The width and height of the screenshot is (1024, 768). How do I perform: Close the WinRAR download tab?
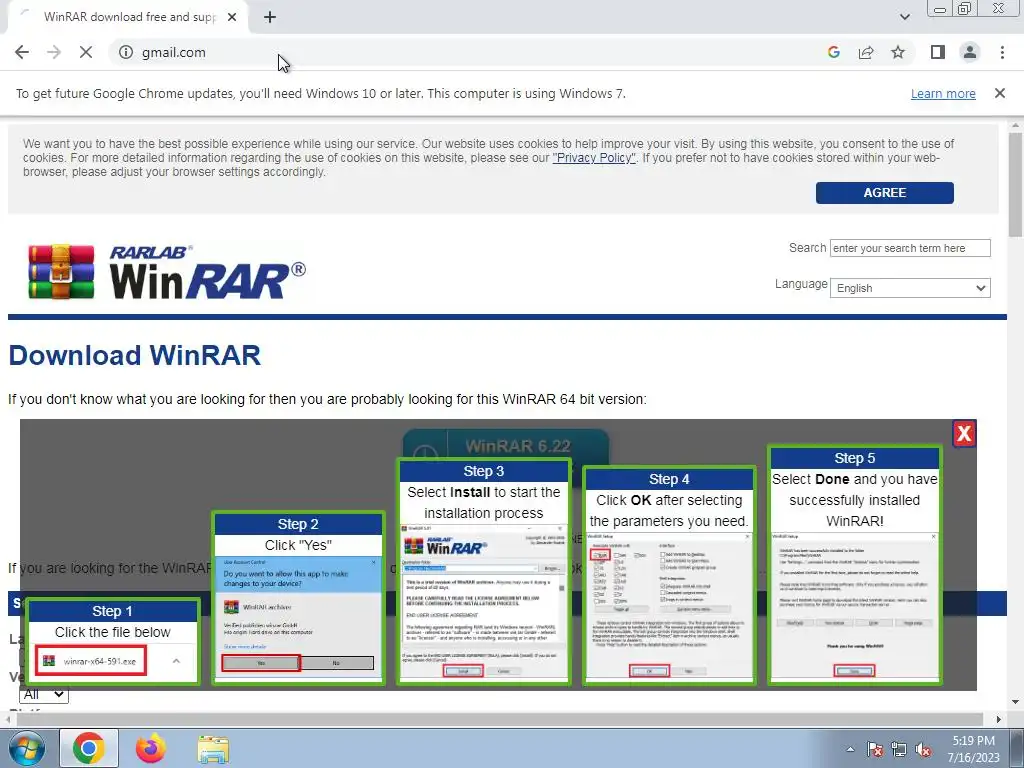click(x=232, y=18)
